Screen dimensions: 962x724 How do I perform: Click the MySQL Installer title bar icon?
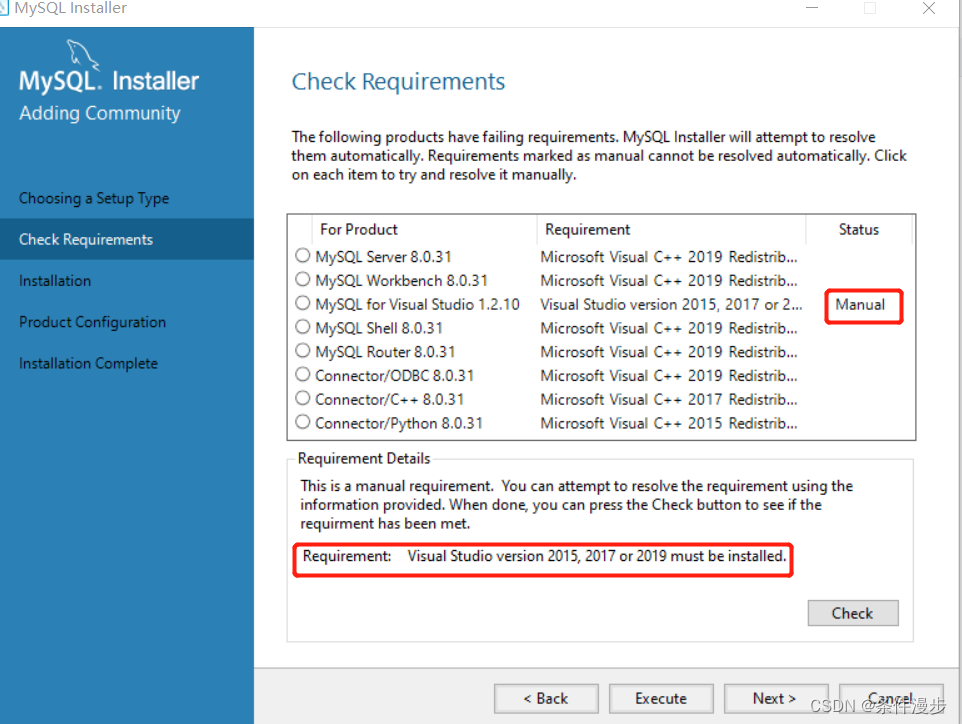point(10,8)
